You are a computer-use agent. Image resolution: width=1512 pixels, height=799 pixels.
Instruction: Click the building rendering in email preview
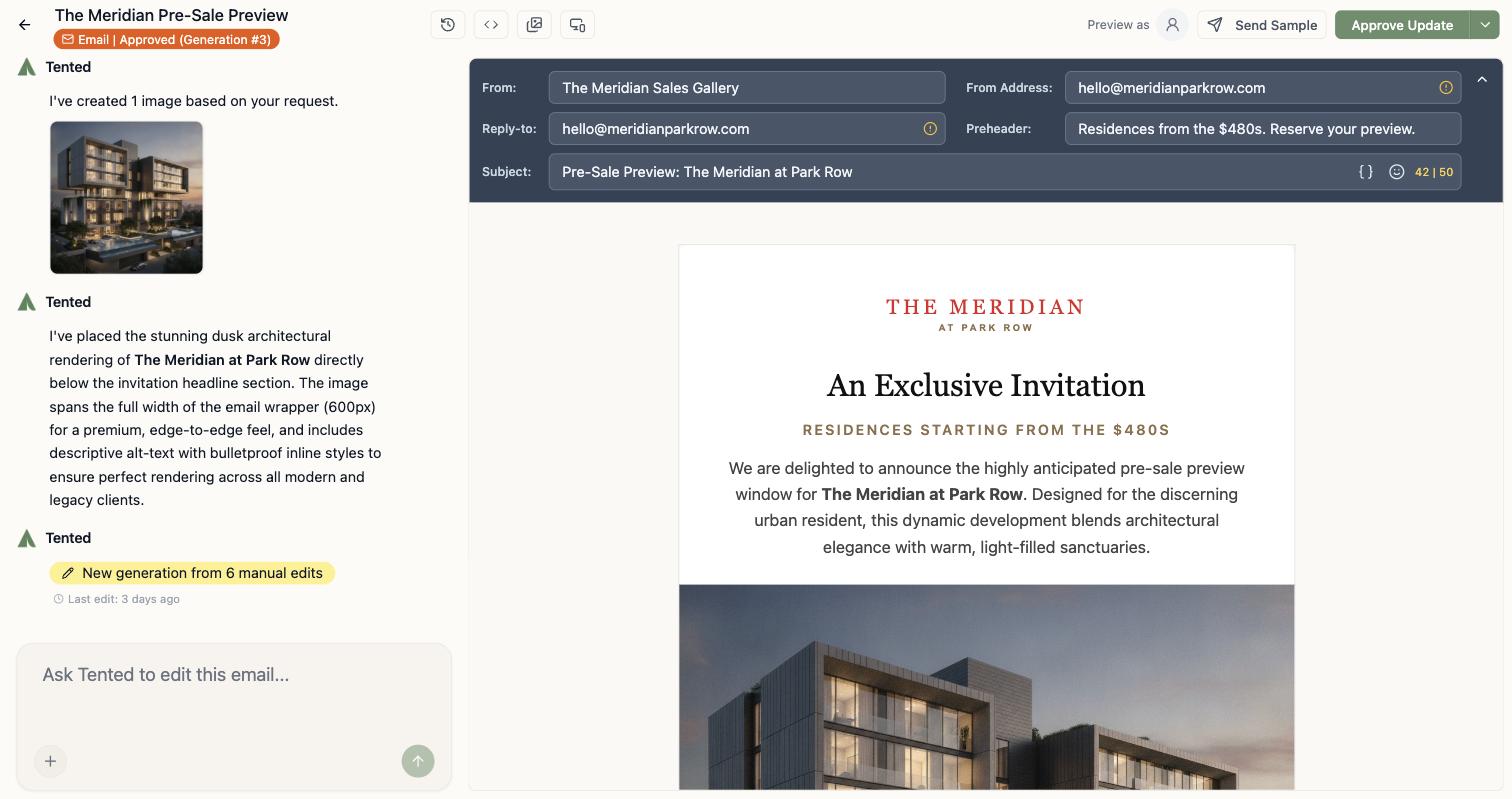point(986,687)
